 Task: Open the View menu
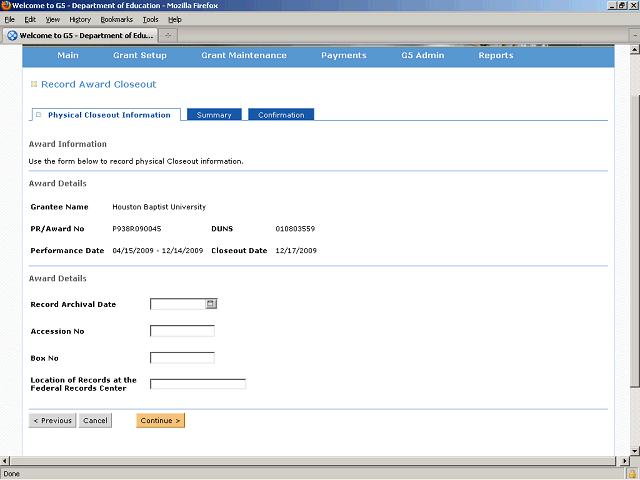coord(52,20)
